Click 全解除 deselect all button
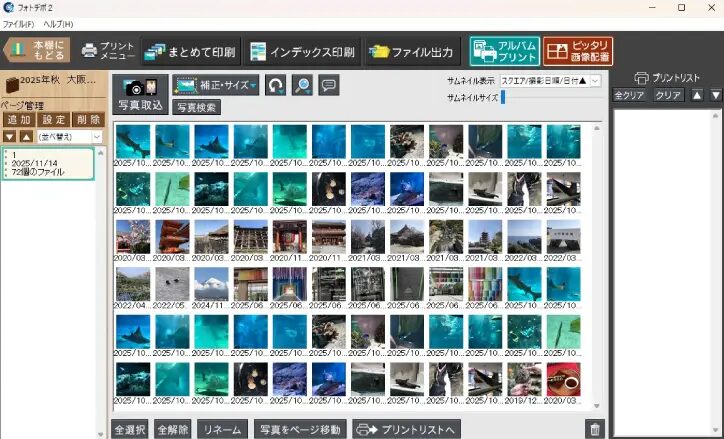Image resolution: width=724 pixels, height=439 pixels. pyautogui.click(x=173, y=430)
